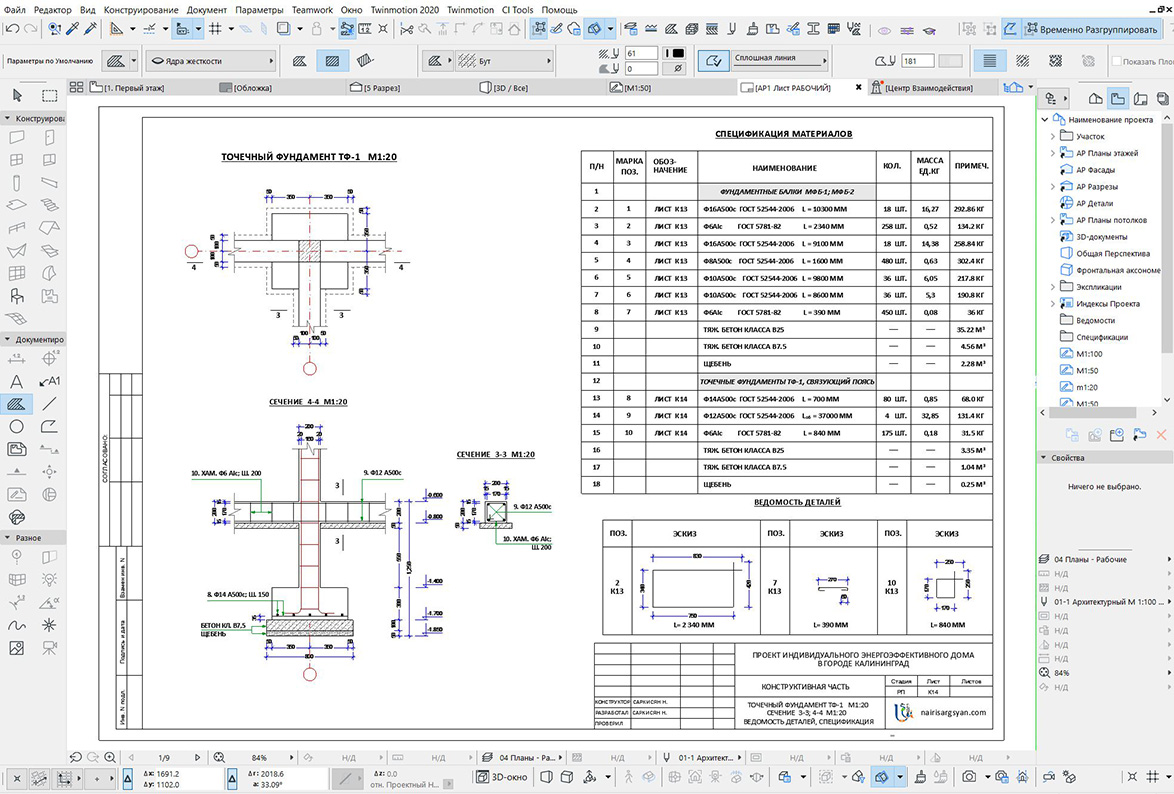Click the gray pen swatch next to 181

[950, 61]
